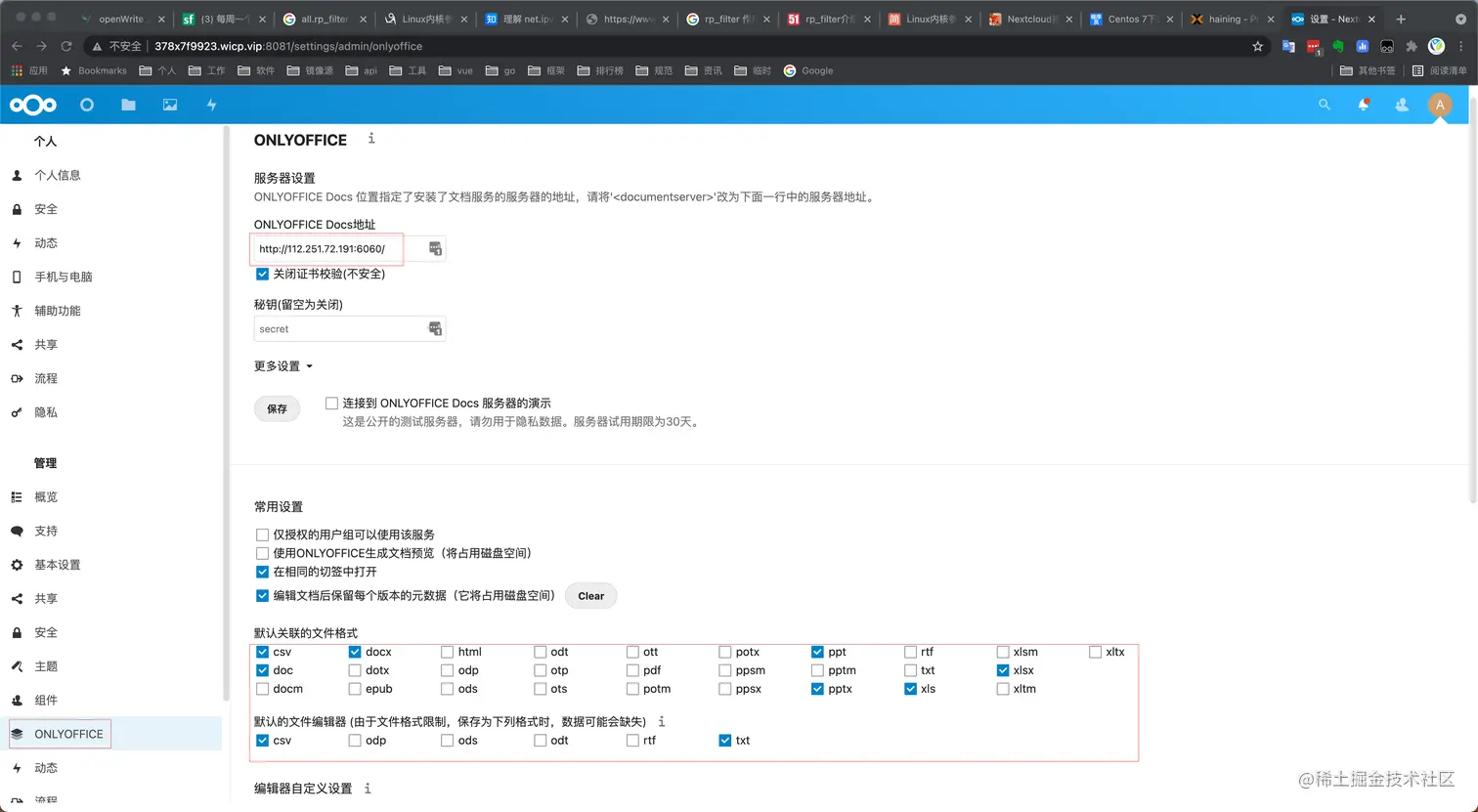Open the 镜像源 bookmarks folder

coord(310,70)
